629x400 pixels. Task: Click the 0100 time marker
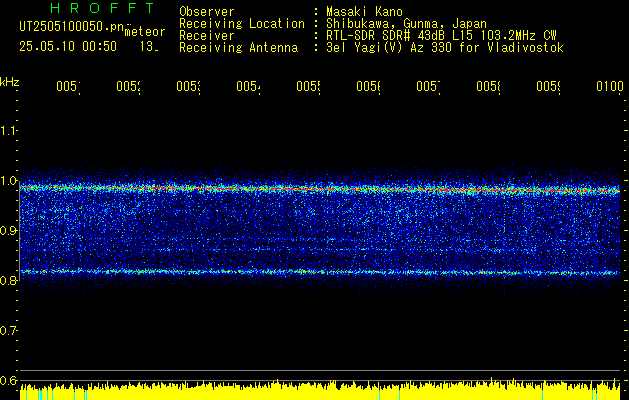pos(610,86)
